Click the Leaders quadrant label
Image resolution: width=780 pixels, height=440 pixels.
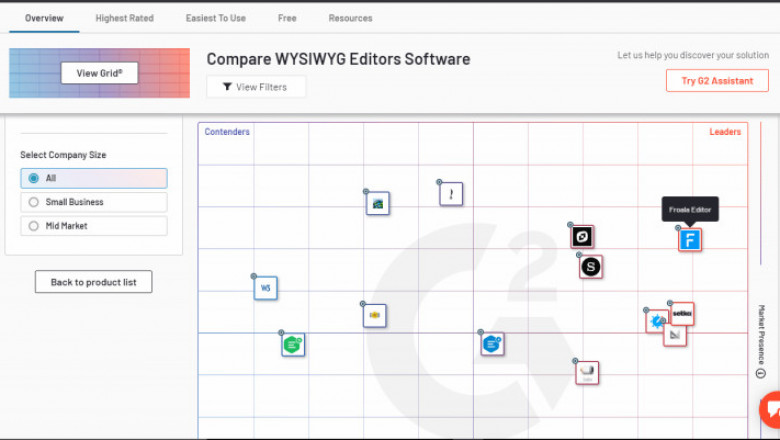[725, 132]
